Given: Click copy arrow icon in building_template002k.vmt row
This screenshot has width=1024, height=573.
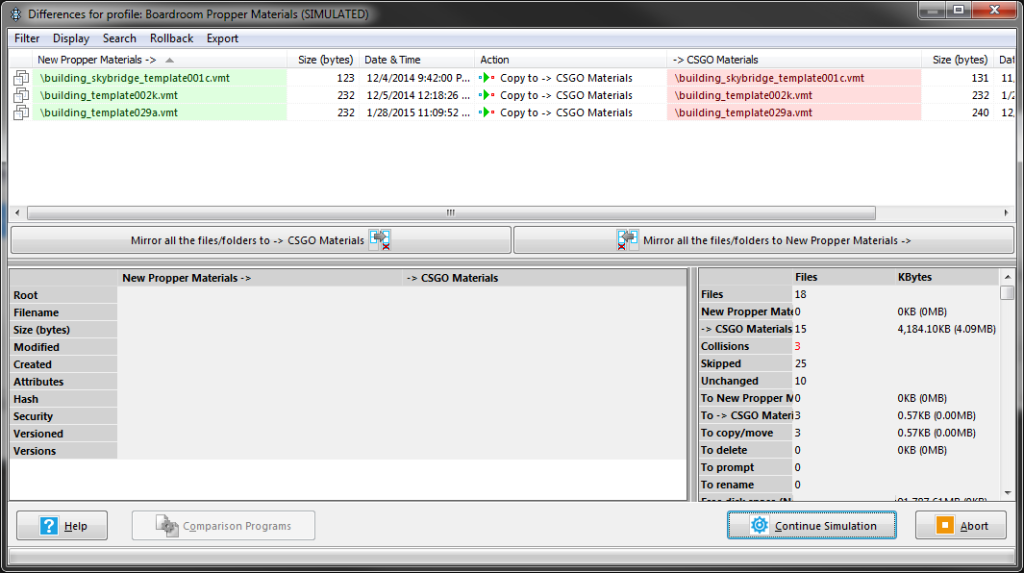Looking at the screenshot, I should coord(487,95).
